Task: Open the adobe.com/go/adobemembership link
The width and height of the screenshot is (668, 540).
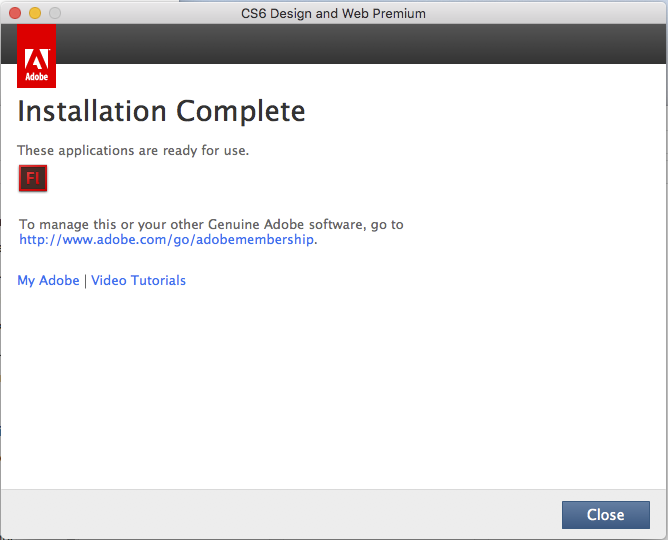Action: 167,239
